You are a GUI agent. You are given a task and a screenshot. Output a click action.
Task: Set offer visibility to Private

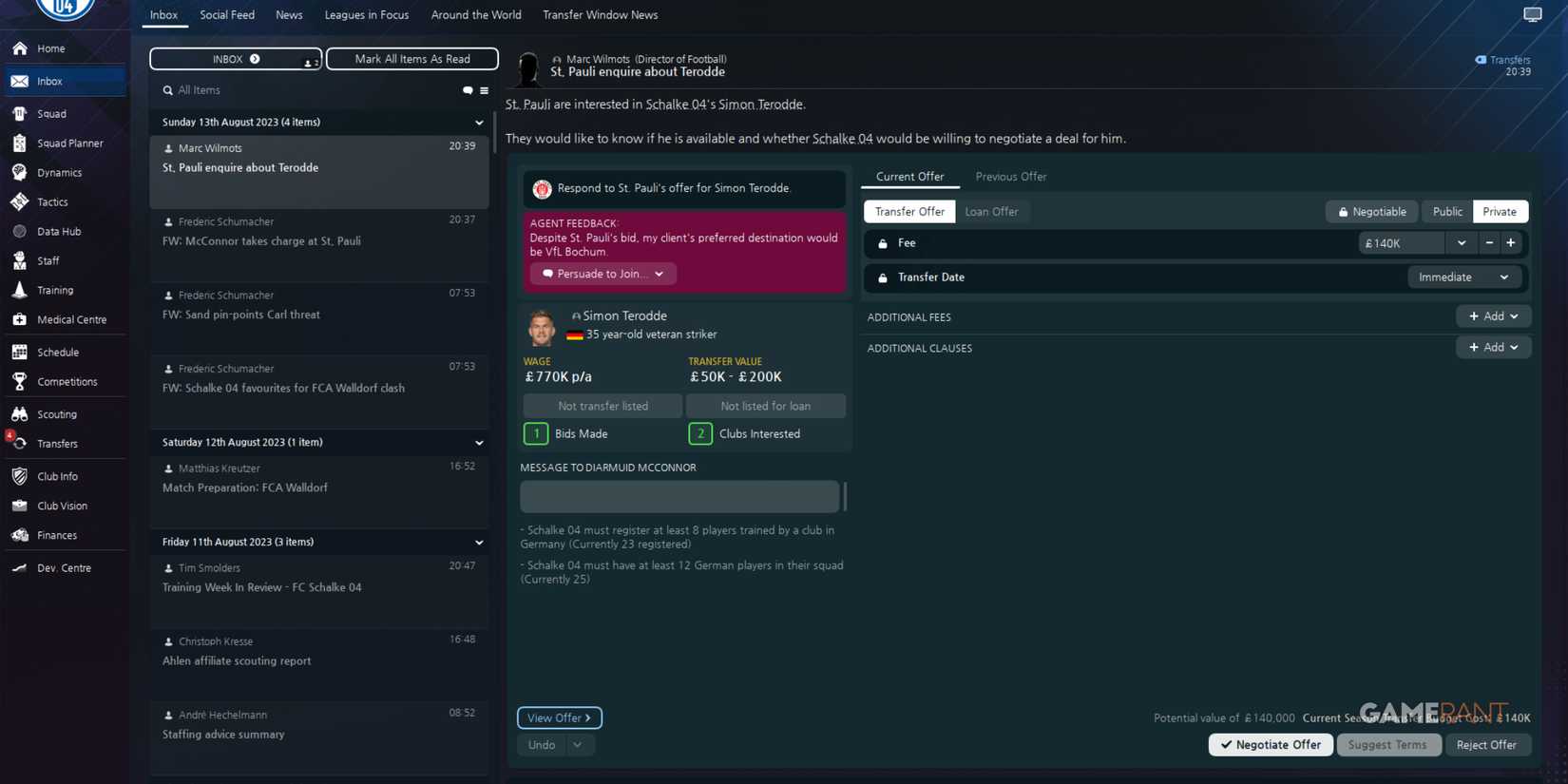click(1500, 212)
